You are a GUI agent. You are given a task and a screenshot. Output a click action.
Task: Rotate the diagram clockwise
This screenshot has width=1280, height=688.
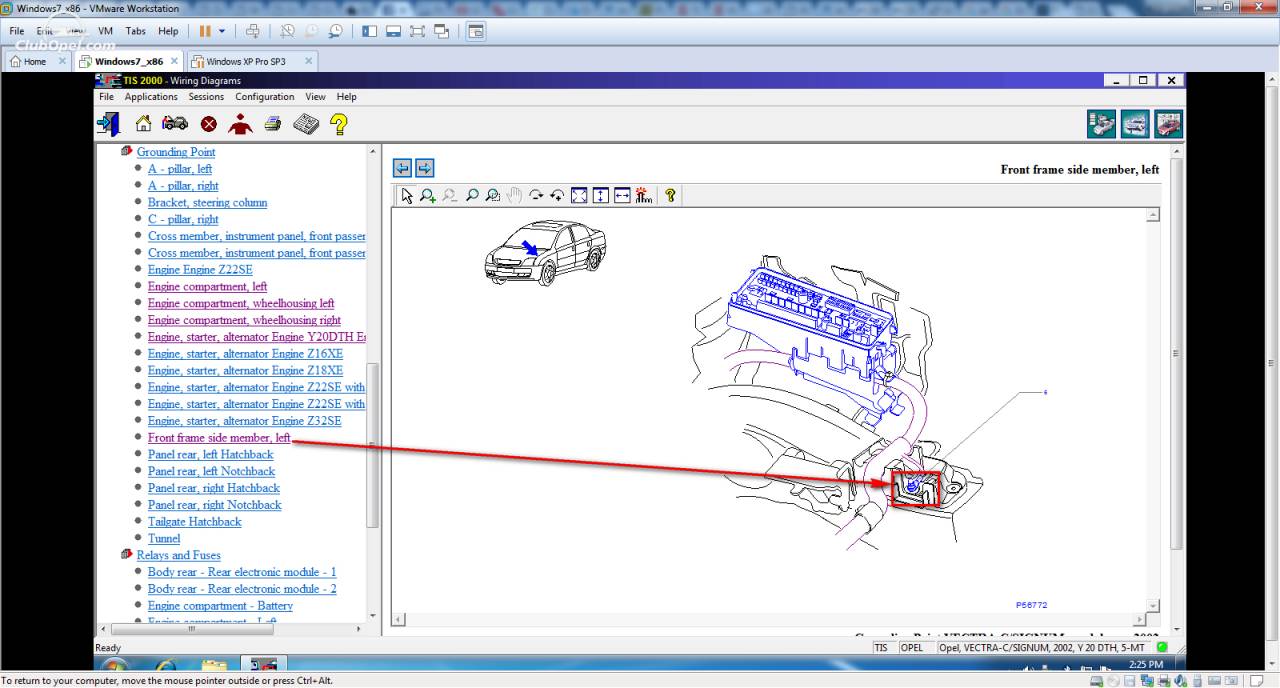tap(536, 196)
